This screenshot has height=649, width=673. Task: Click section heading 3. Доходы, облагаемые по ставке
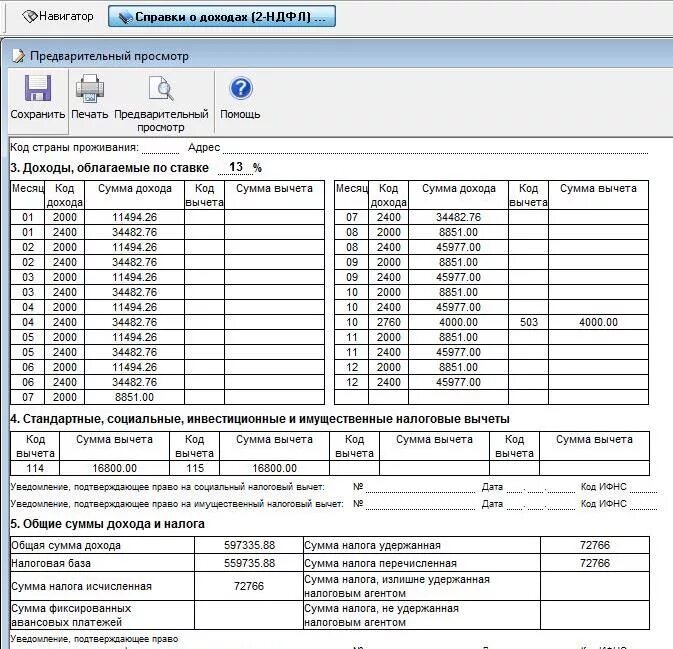(109, 168)
